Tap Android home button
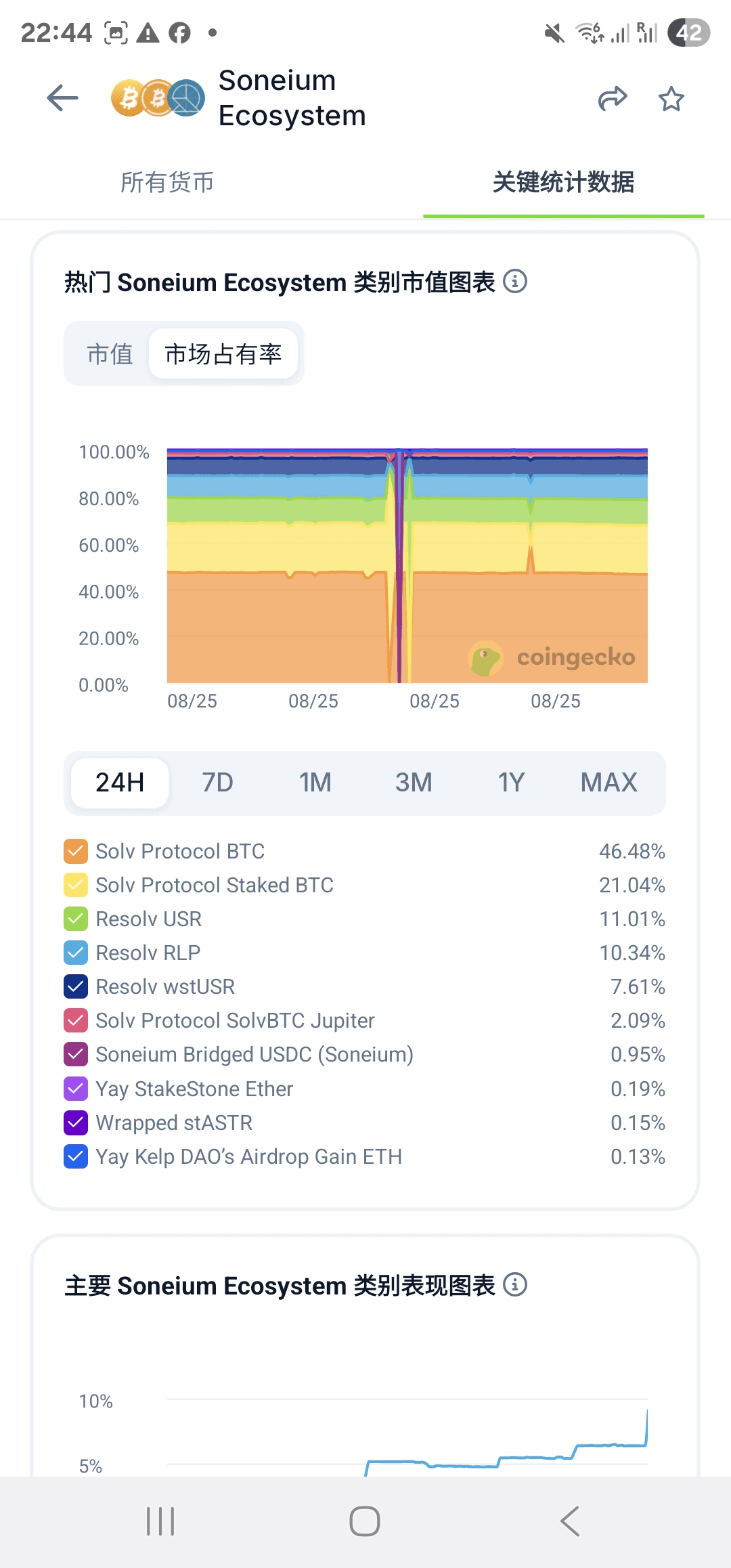 [365, 1521]
